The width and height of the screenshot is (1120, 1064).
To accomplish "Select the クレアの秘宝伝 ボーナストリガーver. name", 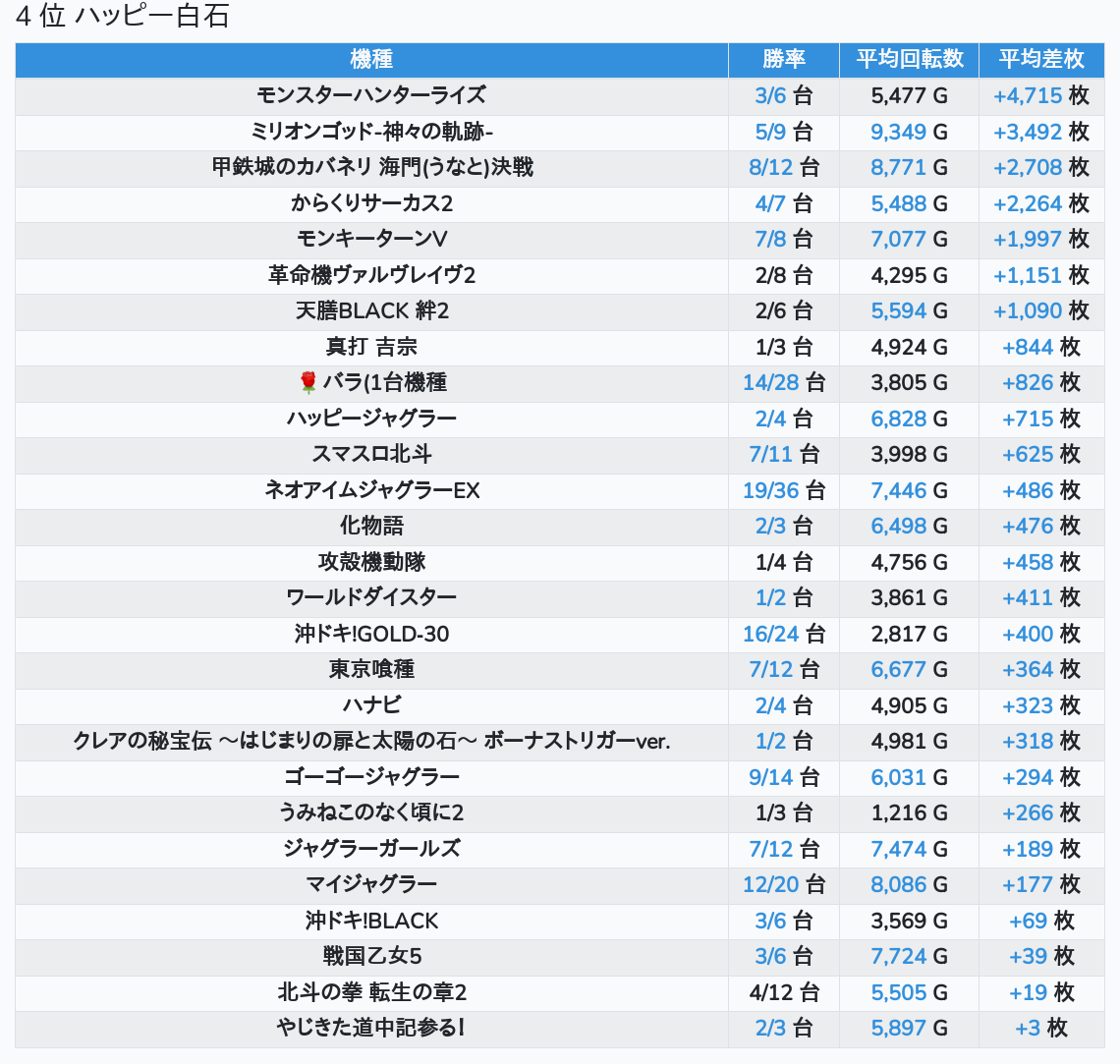I will click(x=371, y=741).
